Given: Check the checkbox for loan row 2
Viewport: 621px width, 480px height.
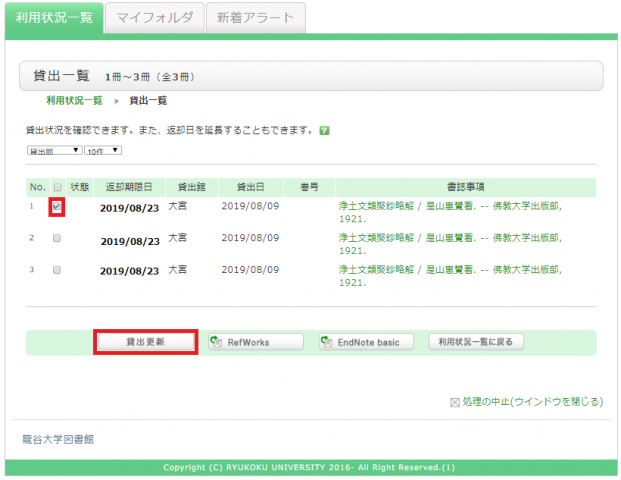Looking at the screenshot, I should [57, 239].
